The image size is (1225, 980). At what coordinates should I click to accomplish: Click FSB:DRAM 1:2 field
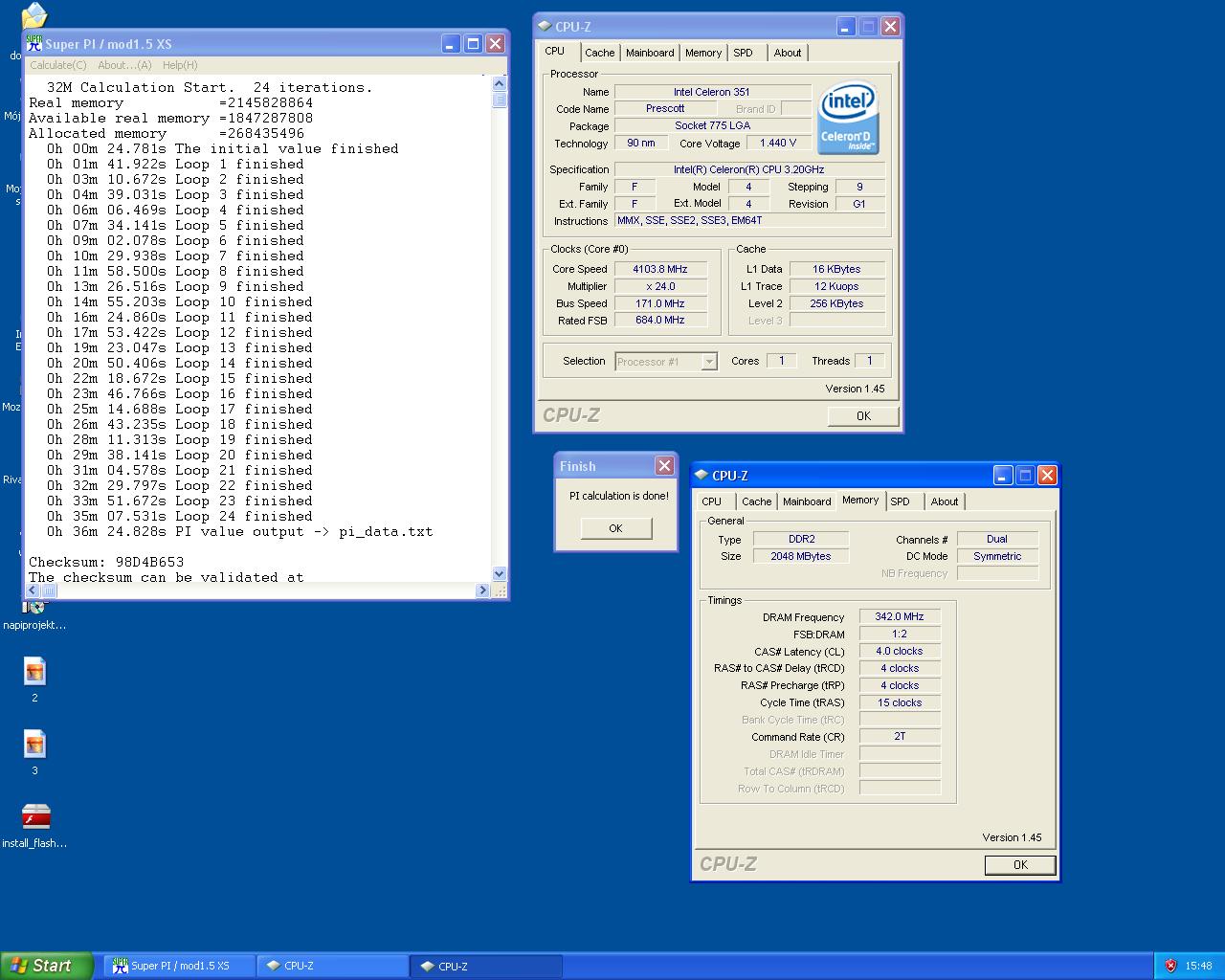[900, 635]
